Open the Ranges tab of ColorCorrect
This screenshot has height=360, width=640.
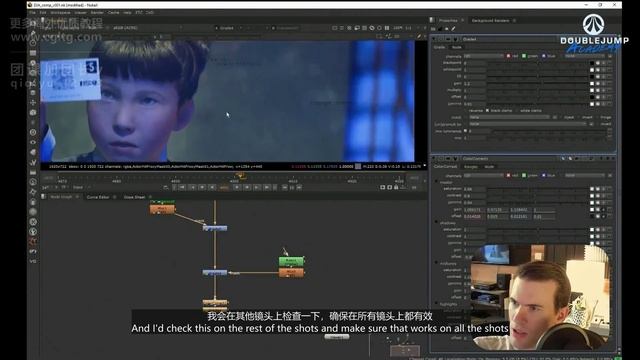point(471,167)
